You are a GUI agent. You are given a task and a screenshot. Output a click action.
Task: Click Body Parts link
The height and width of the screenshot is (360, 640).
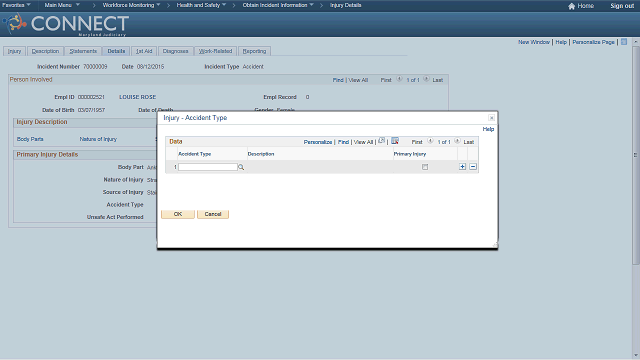click(x=30, y=139)
